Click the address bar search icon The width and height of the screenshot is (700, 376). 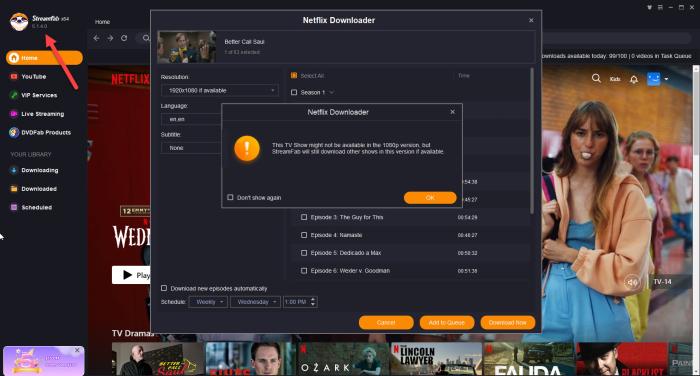pyautogui.click(x=146, y=38)
